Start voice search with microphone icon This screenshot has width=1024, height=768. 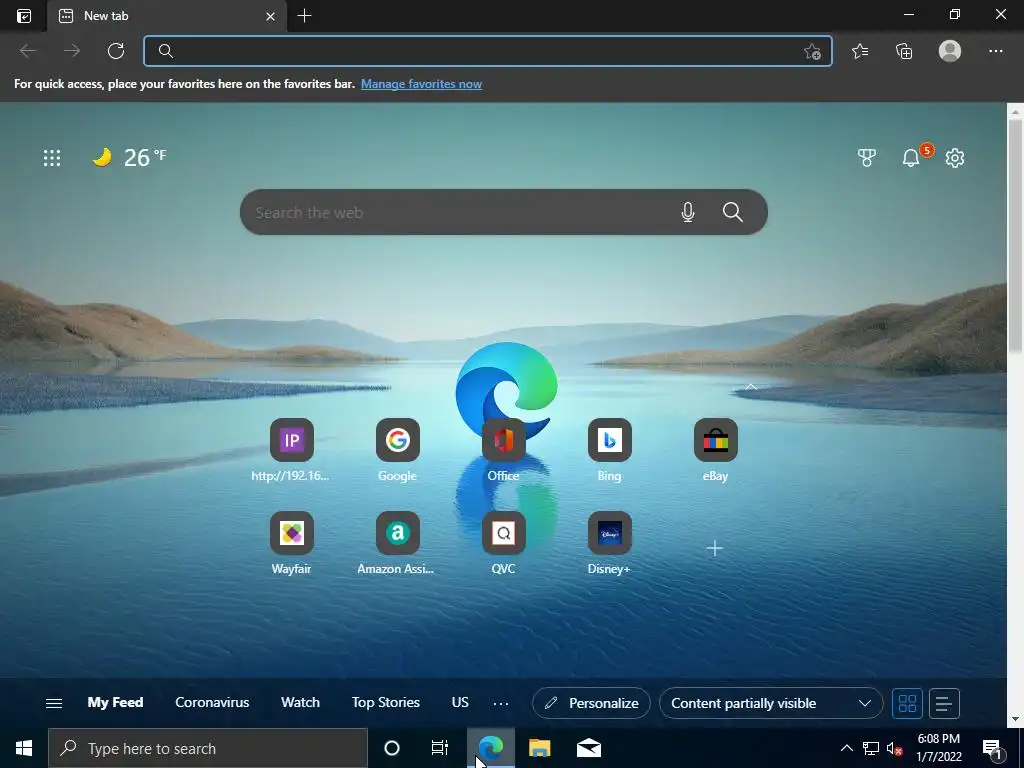tap(688, 212)
